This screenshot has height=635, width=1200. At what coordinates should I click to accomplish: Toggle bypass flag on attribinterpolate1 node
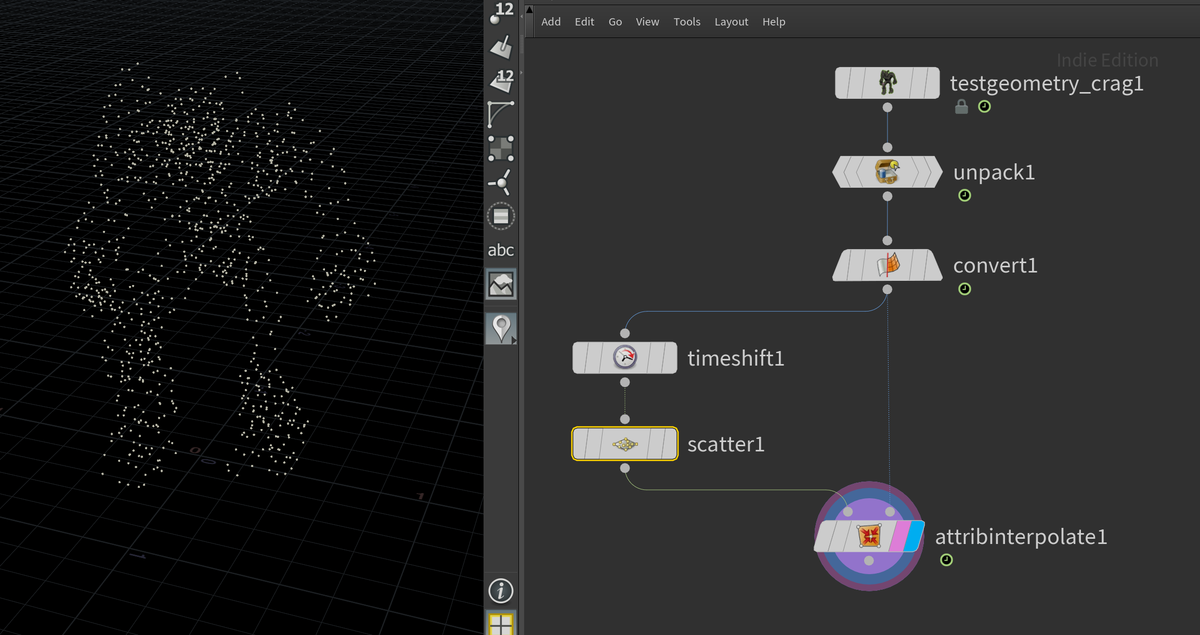(827, 537)
